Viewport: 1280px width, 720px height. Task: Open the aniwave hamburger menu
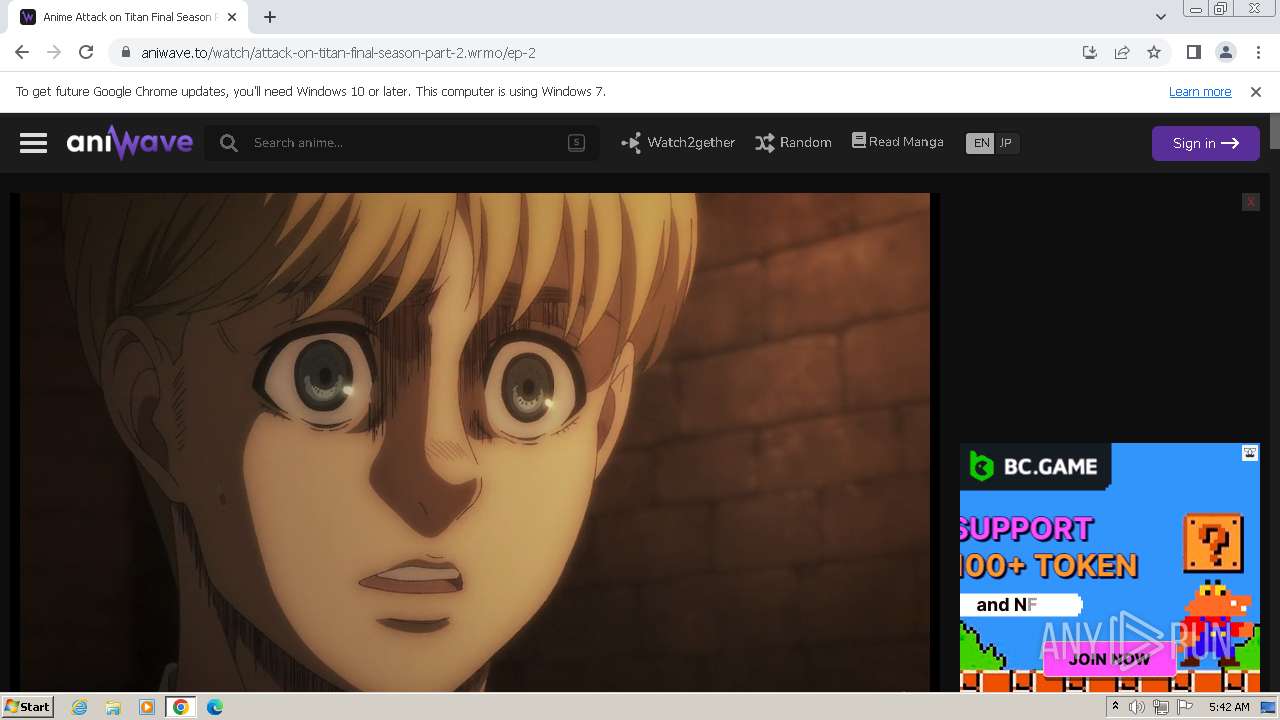33,143
